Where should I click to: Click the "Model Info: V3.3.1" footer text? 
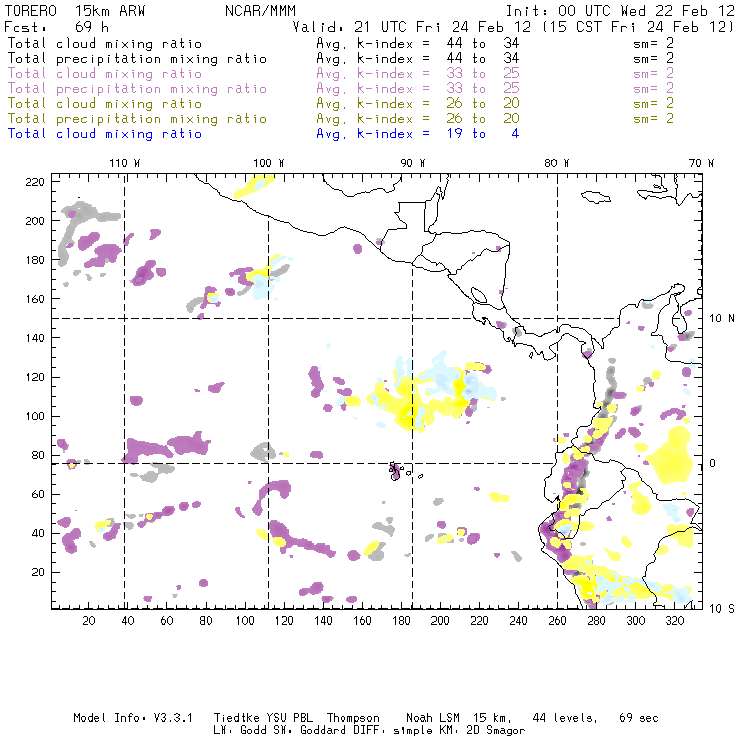pyautogui.click(x=133, y=718)
